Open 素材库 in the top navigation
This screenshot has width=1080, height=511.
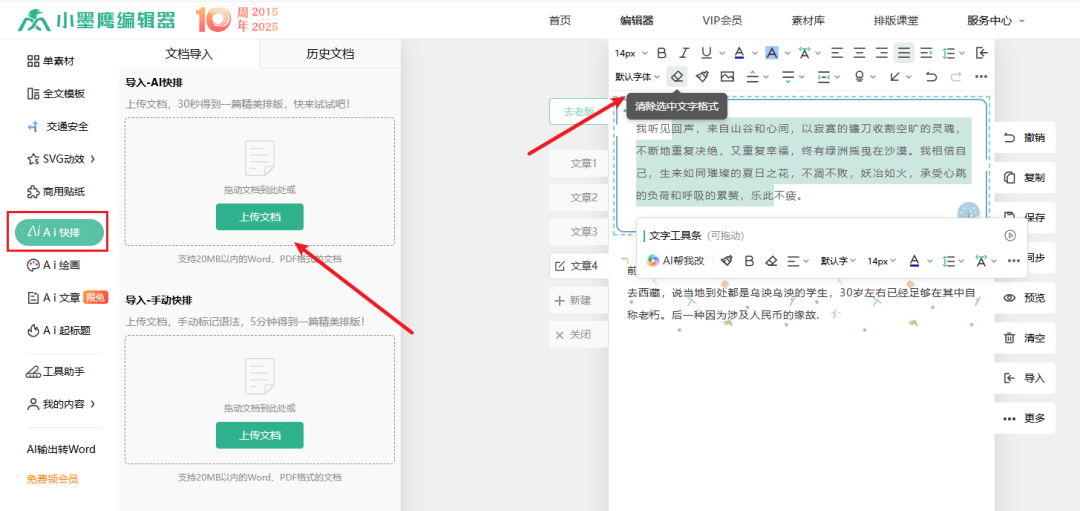808,21
